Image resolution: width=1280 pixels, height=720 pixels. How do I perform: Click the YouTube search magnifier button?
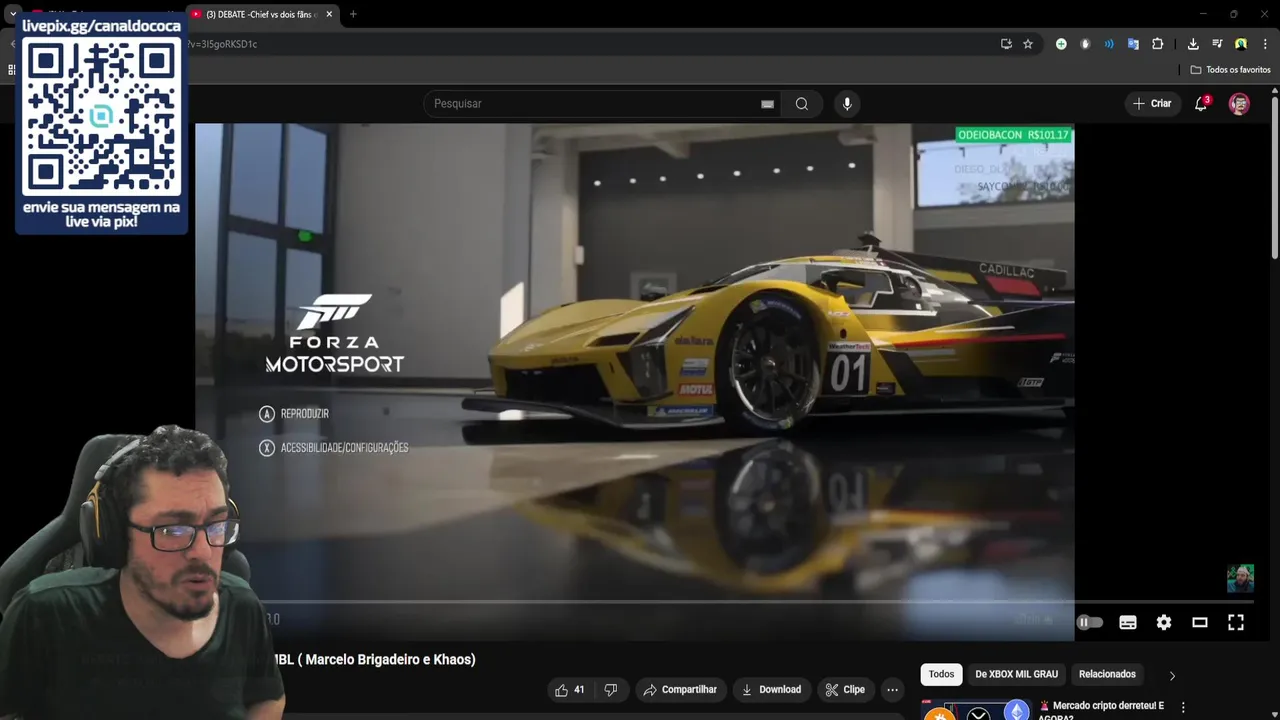click(801, 104)
